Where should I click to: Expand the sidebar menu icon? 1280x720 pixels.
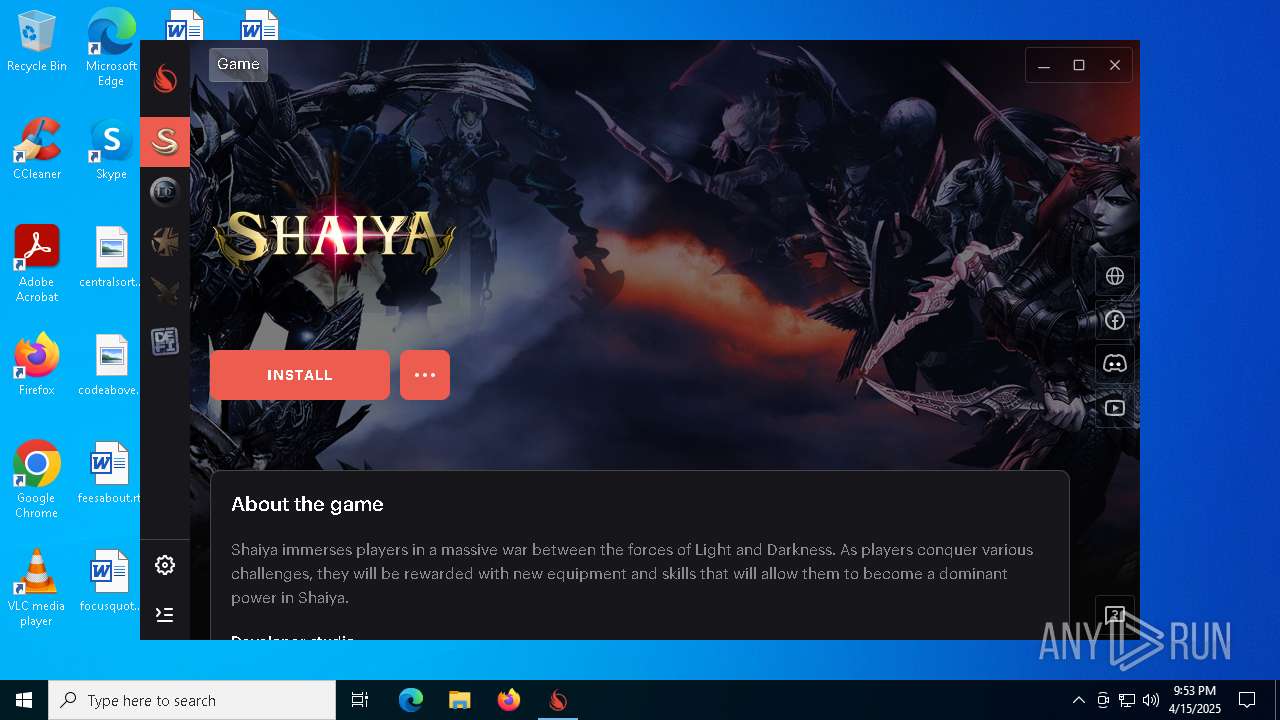165,614
